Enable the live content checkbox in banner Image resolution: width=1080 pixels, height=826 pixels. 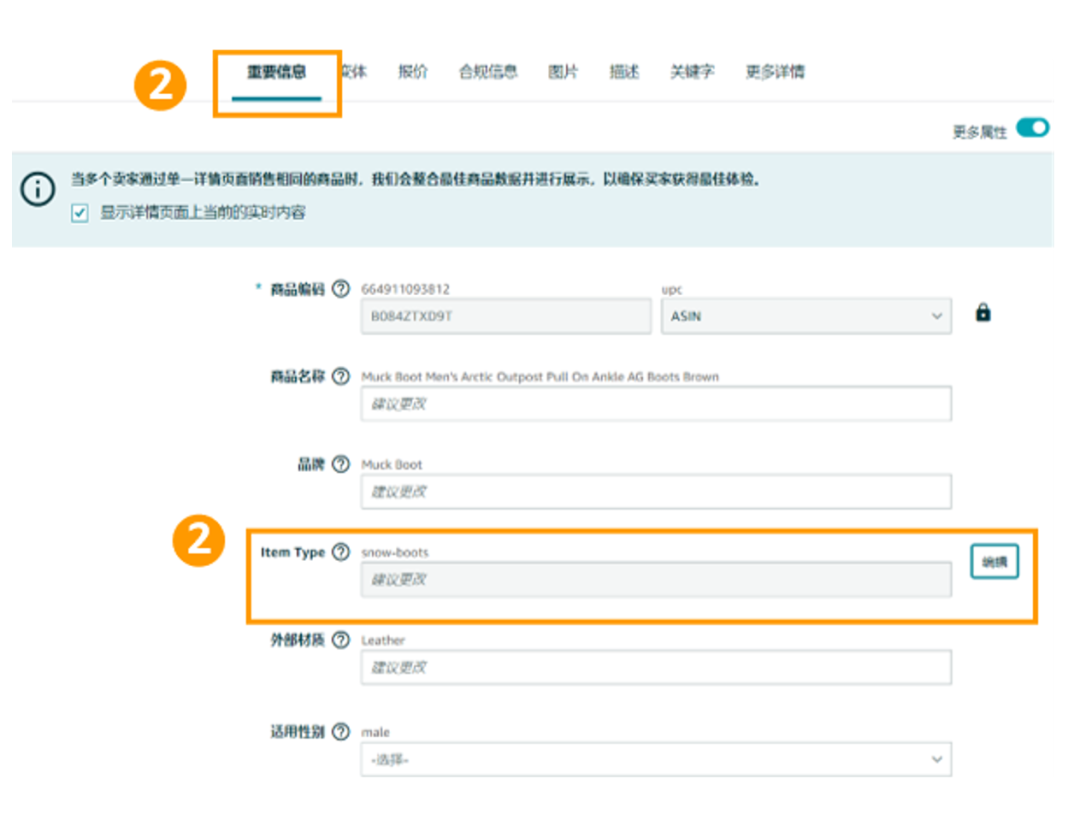click(78, 212)
